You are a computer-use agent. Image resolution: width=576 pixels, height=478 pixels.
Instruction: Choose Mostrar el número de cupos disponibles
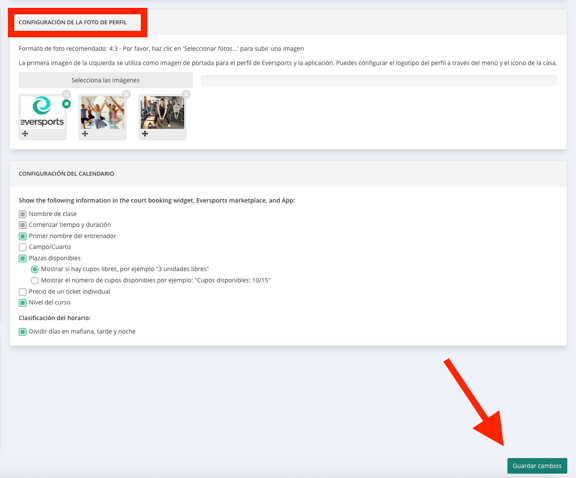tap(35, 281)
